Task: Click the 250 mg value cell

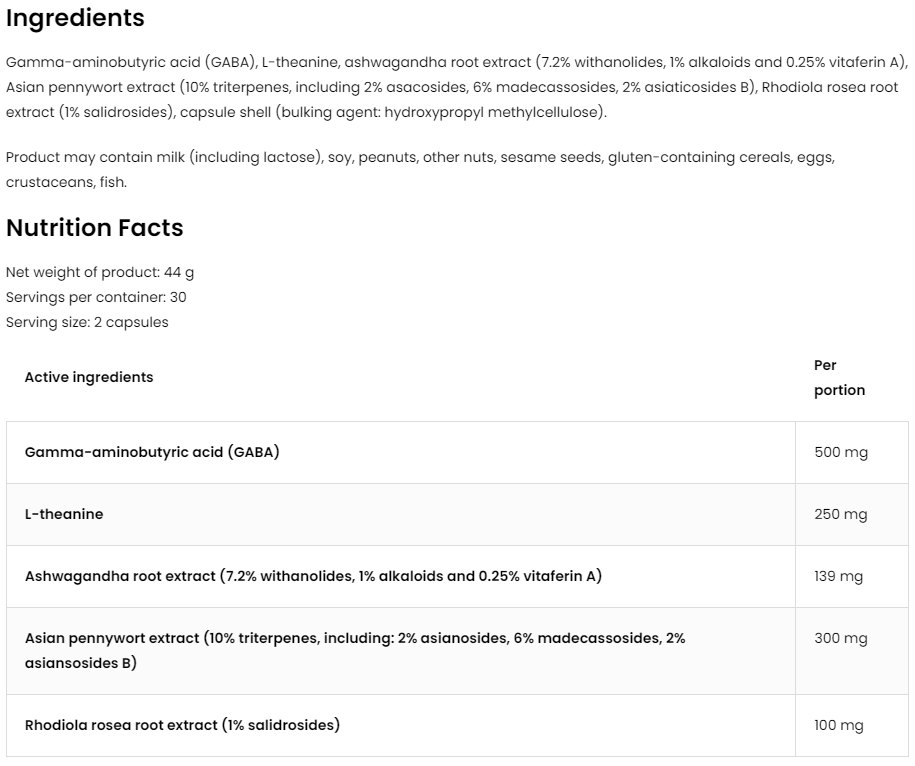Action: (x=841, y=514)
